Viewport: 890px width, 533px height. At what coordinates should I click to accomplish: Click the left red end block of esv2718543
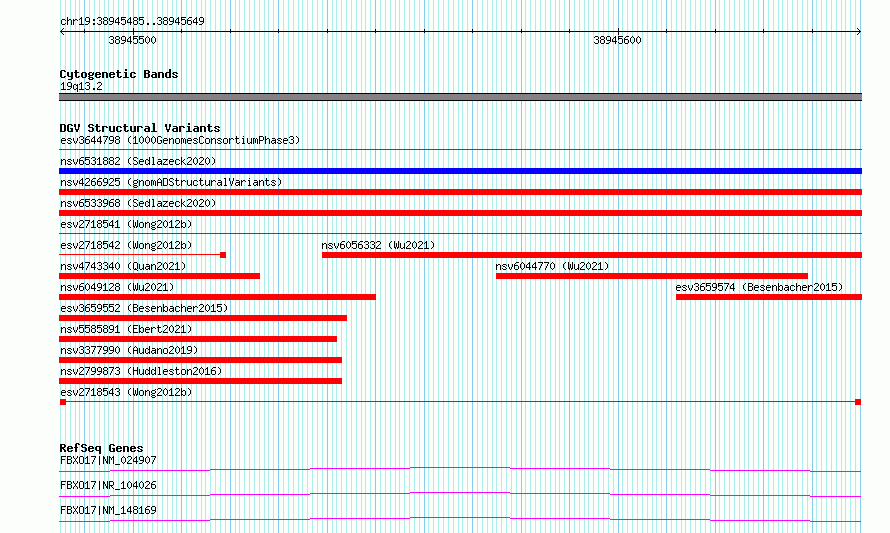(63, 402)
